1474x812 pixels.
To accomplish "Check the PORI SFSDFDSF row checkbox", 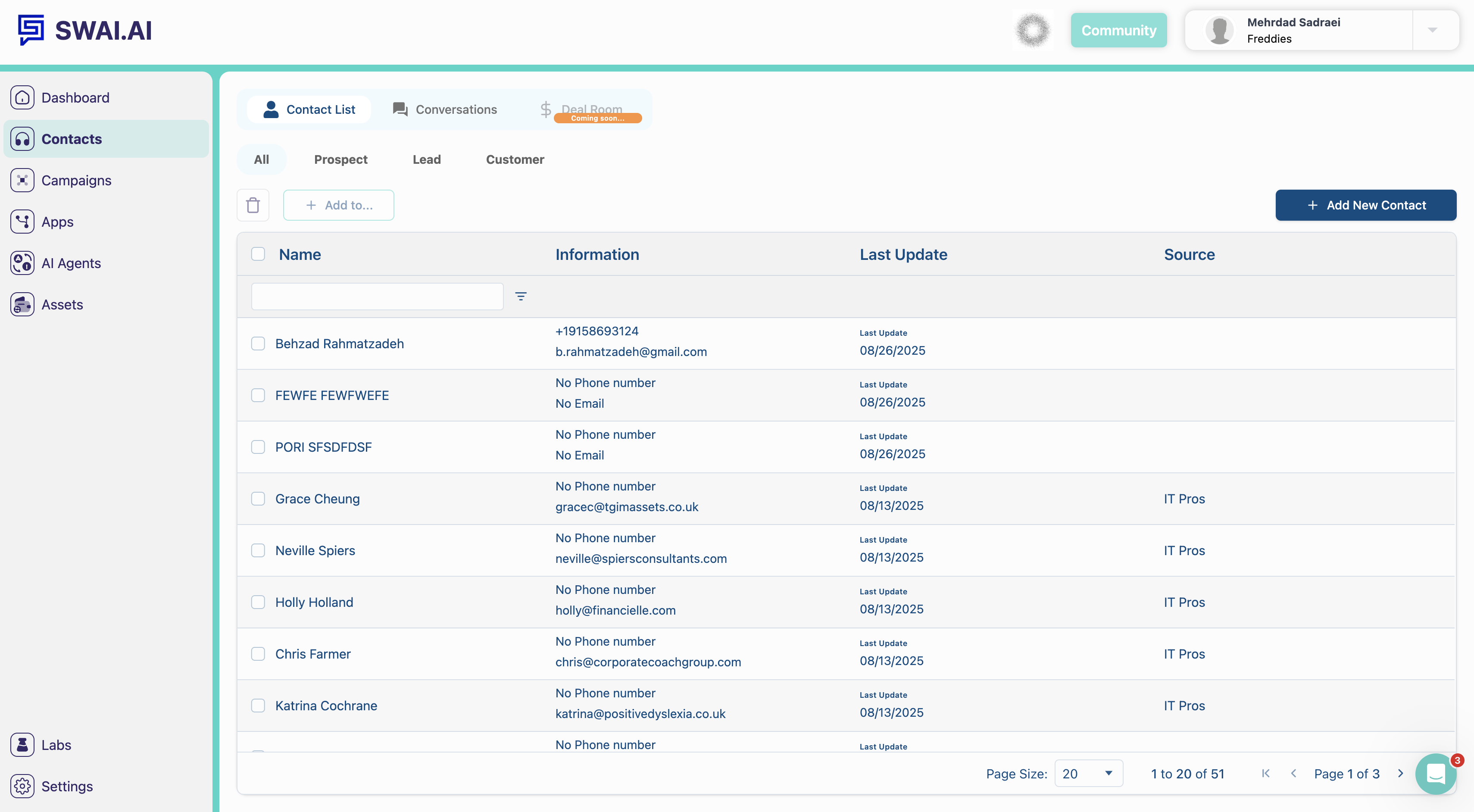I will click(258, 447).
